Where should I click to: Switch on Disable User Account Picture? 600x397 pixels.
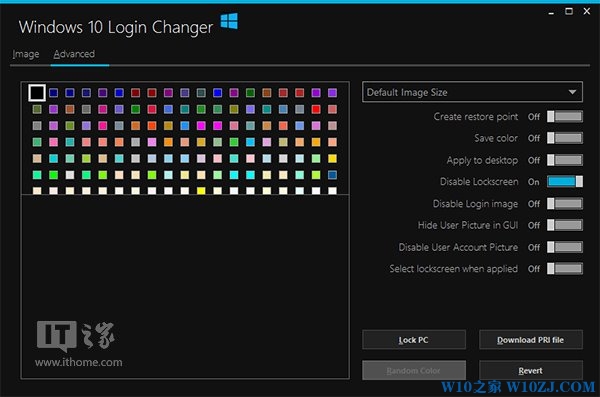click(x=565, y=247)
